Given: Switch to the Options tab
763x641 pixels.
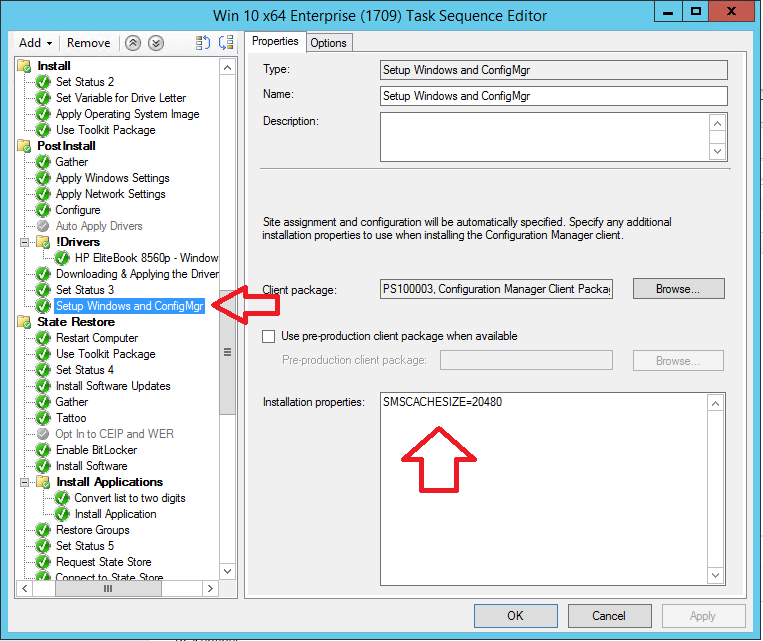Looking at the screenshot, I should (x=328, y=42).
